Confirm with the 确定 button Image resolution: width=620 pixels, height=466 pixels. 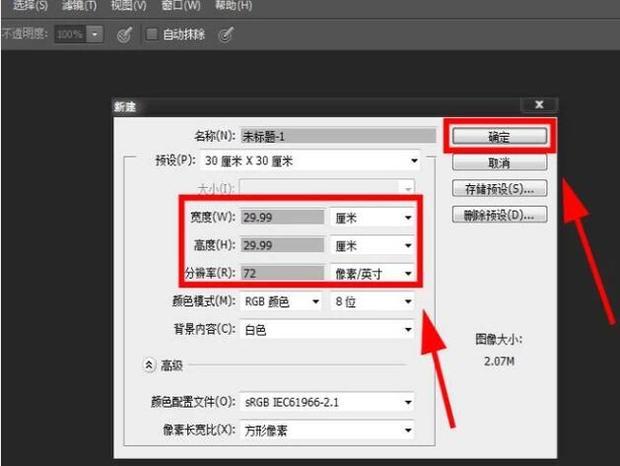(x=500, y=137)
